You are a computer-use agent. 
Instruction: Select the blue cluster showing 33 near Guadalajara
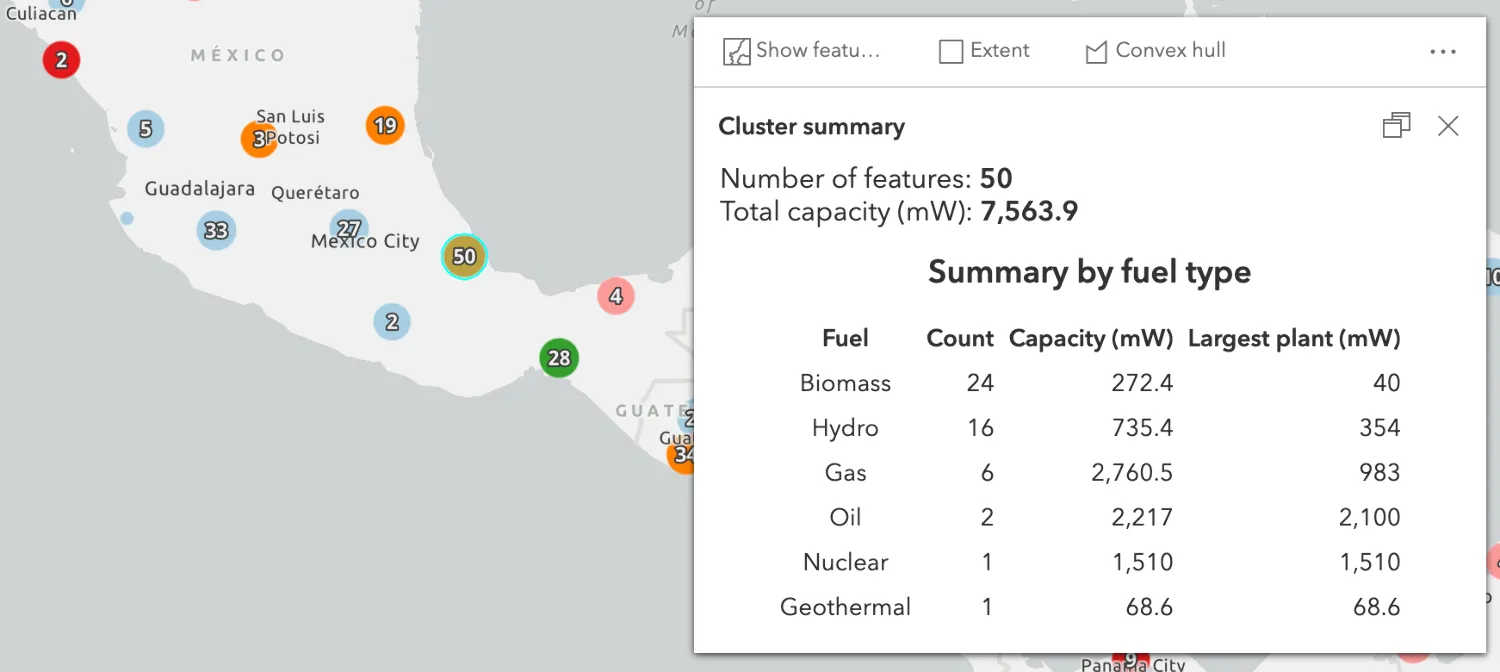coord(215,231)
